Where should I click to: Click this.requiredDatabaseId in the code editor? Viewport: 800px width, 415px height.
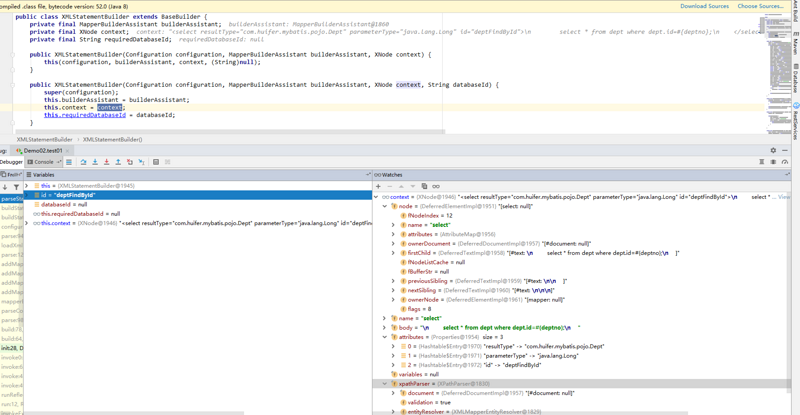tap(85, 115)
